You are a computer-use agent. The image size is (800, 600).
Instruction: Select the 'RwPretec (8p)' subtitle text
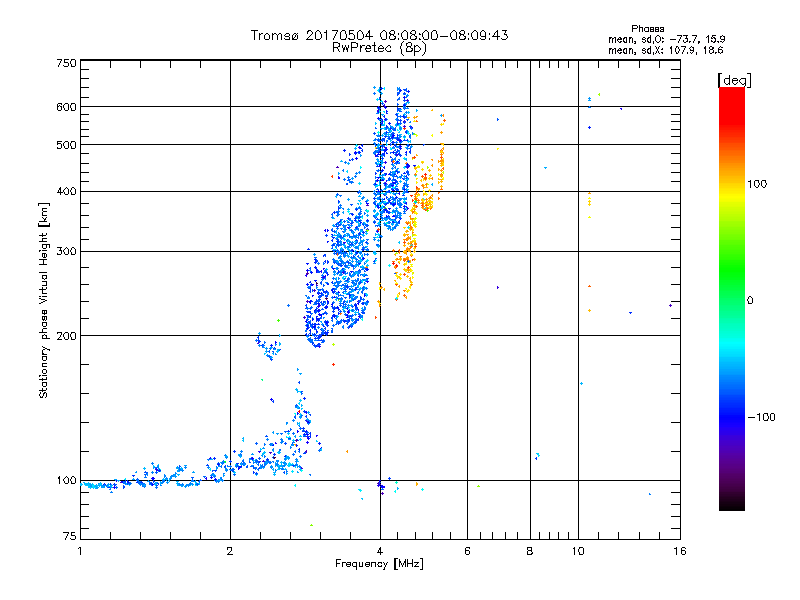click(x=379, y=48)
